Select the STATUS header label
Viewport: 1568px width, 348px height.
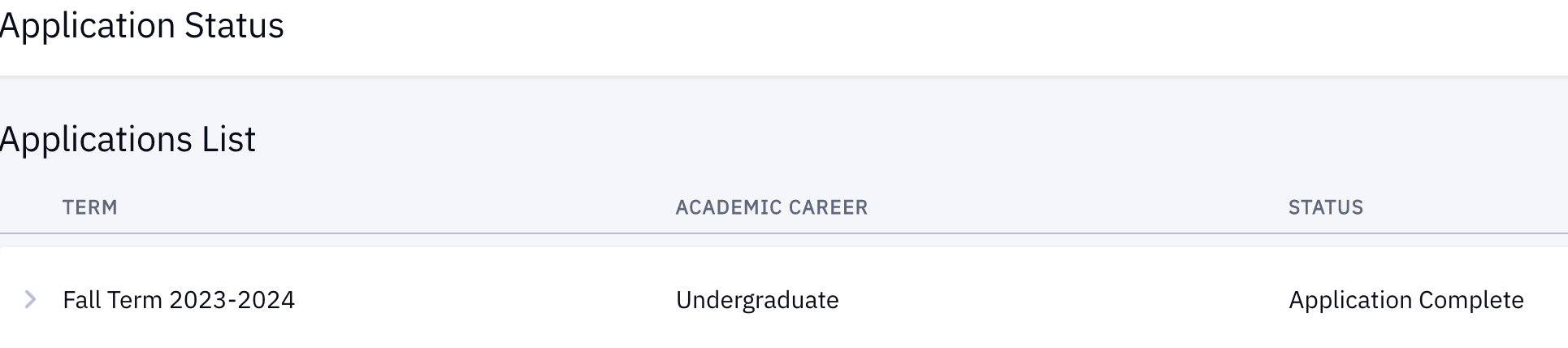point(1325,207)
